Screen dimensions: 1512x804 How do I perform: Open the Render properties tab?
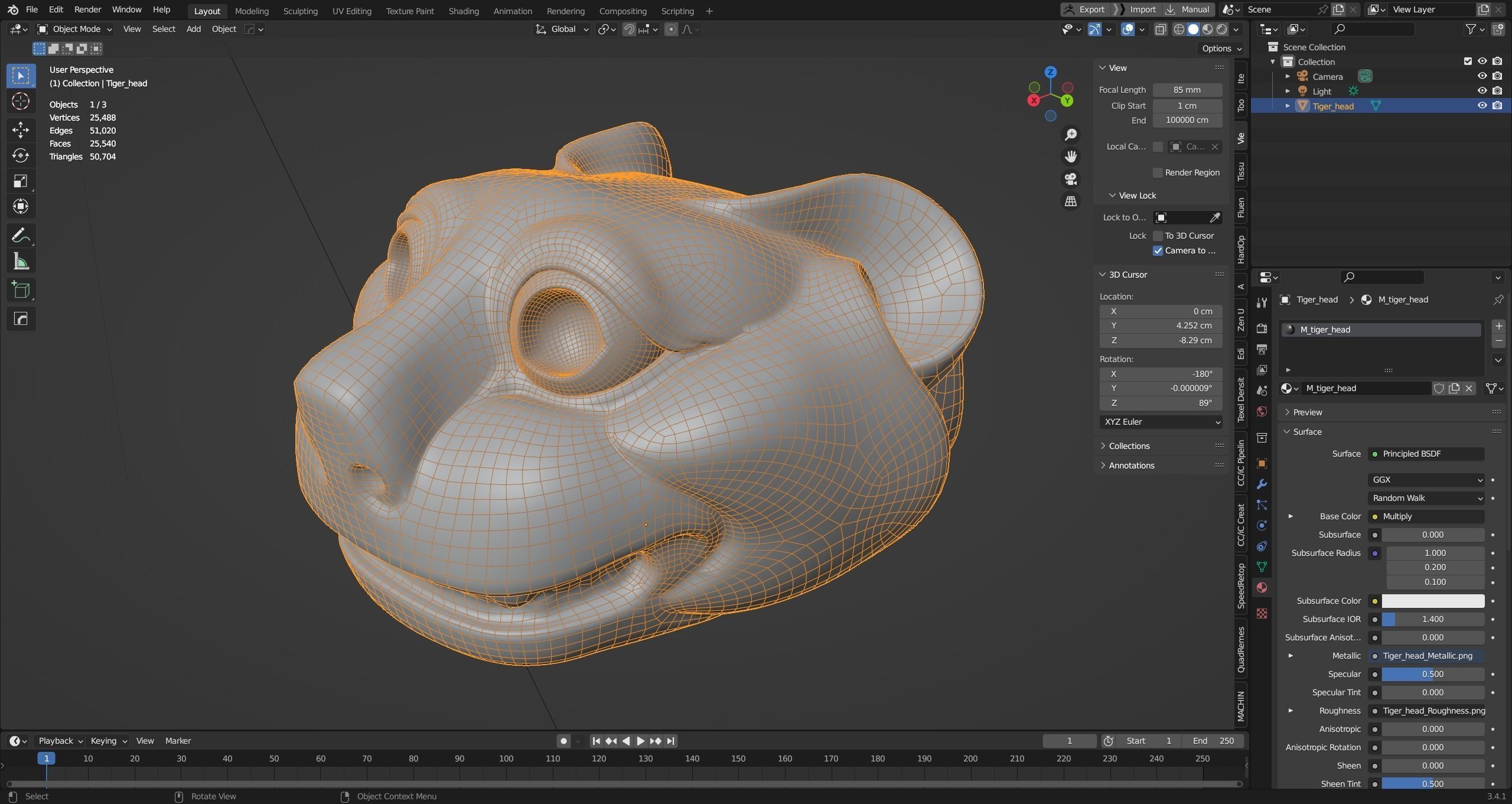tap(1262, 328)
